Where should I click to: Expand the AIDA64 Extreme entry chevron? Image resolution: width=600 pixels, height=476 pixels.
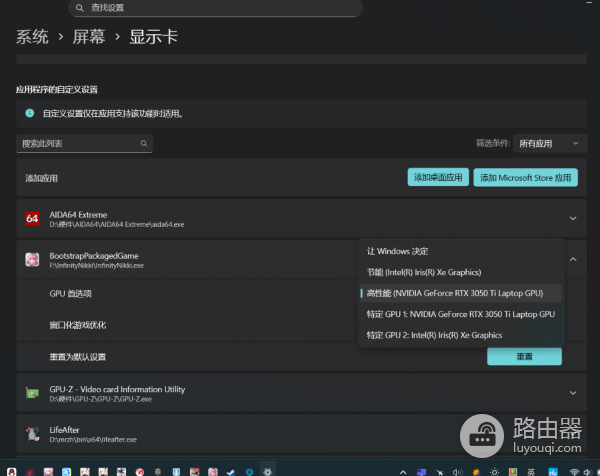pos(573,218)
